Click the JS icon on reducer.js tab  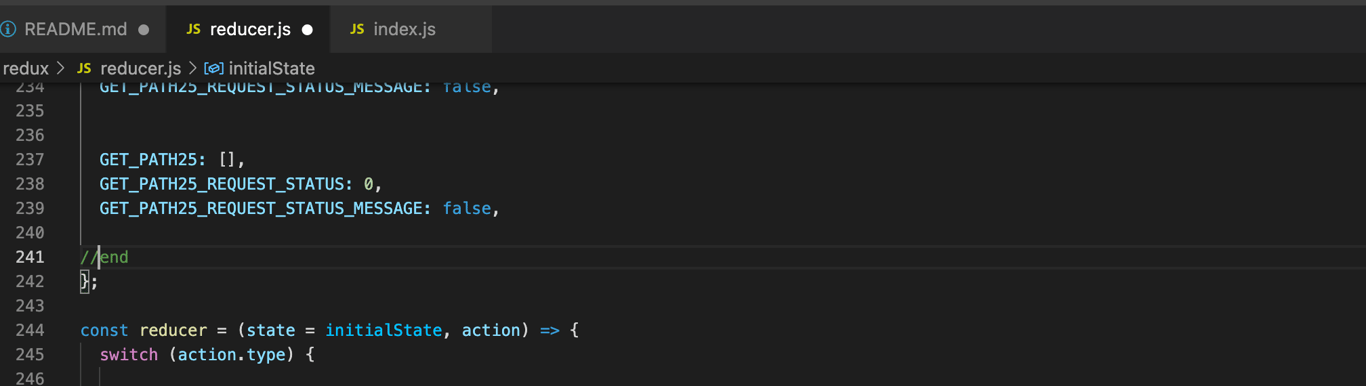point(193,29)
